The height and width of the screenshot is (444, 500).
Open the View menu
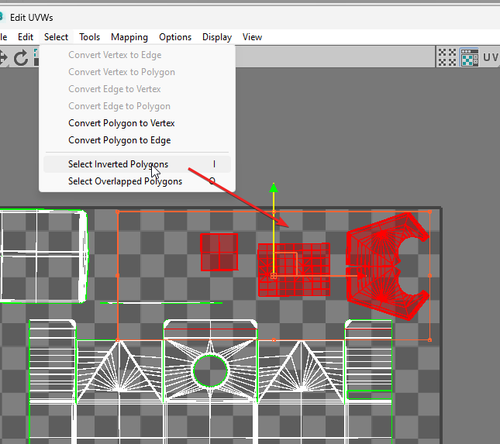point(252,37)
